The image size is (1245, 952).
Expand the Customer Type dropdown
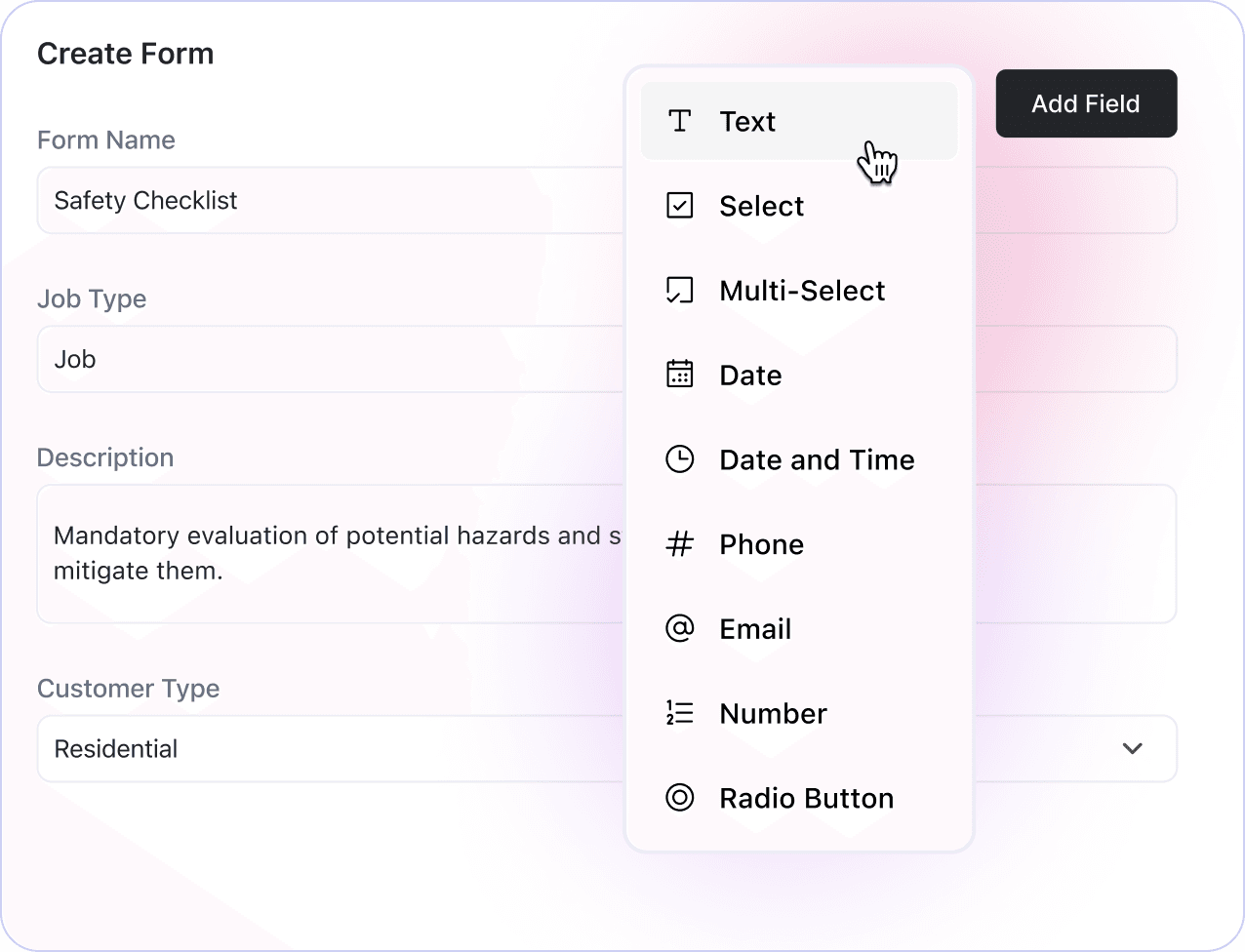click(1133, 749)
